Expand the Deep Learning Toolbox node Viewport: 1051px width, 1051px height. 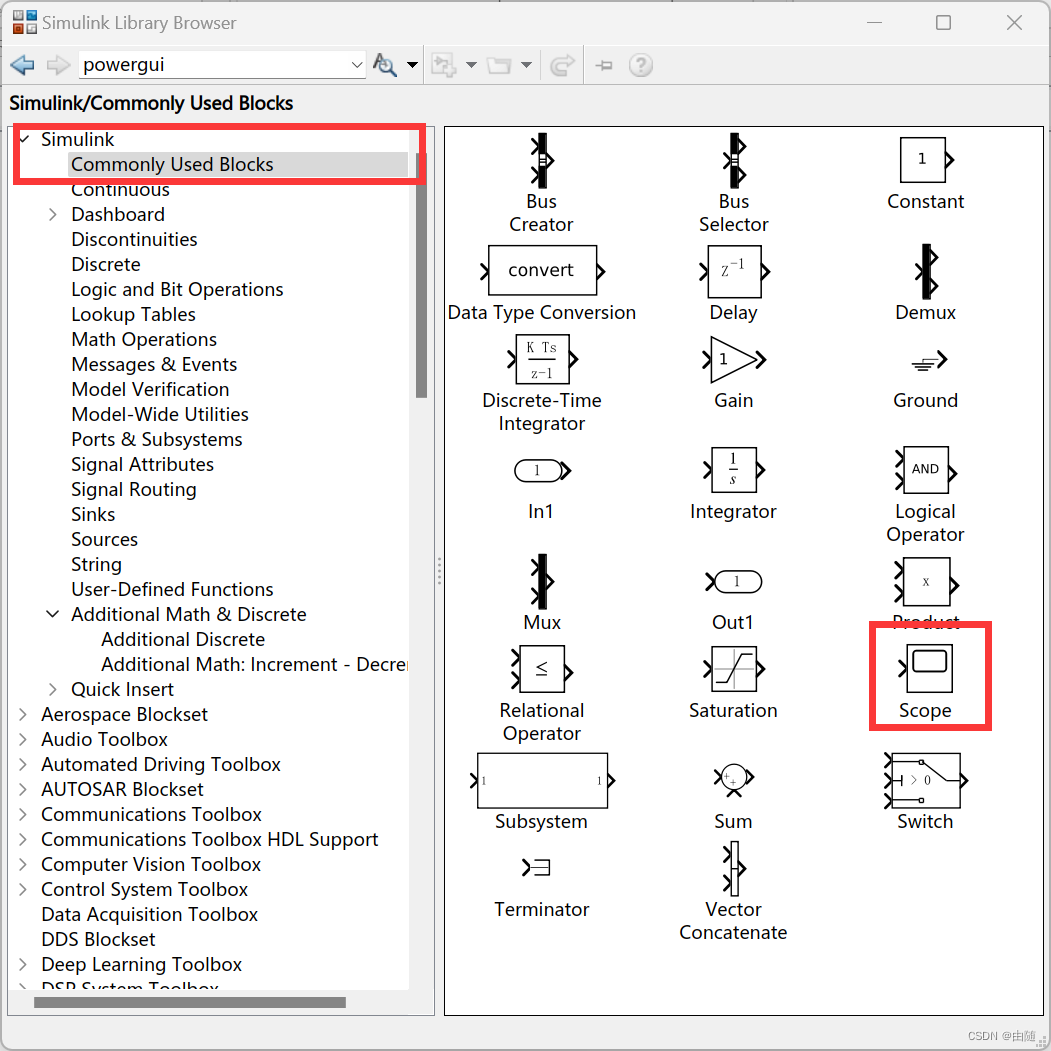click(23, 964)
